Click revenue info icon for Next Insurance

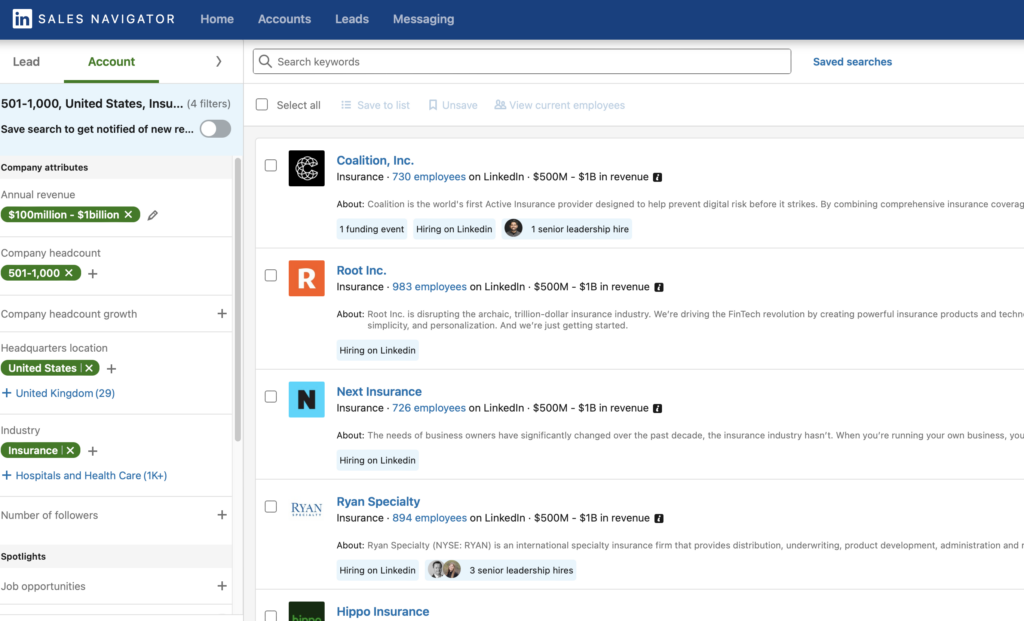tap(658, 408)
